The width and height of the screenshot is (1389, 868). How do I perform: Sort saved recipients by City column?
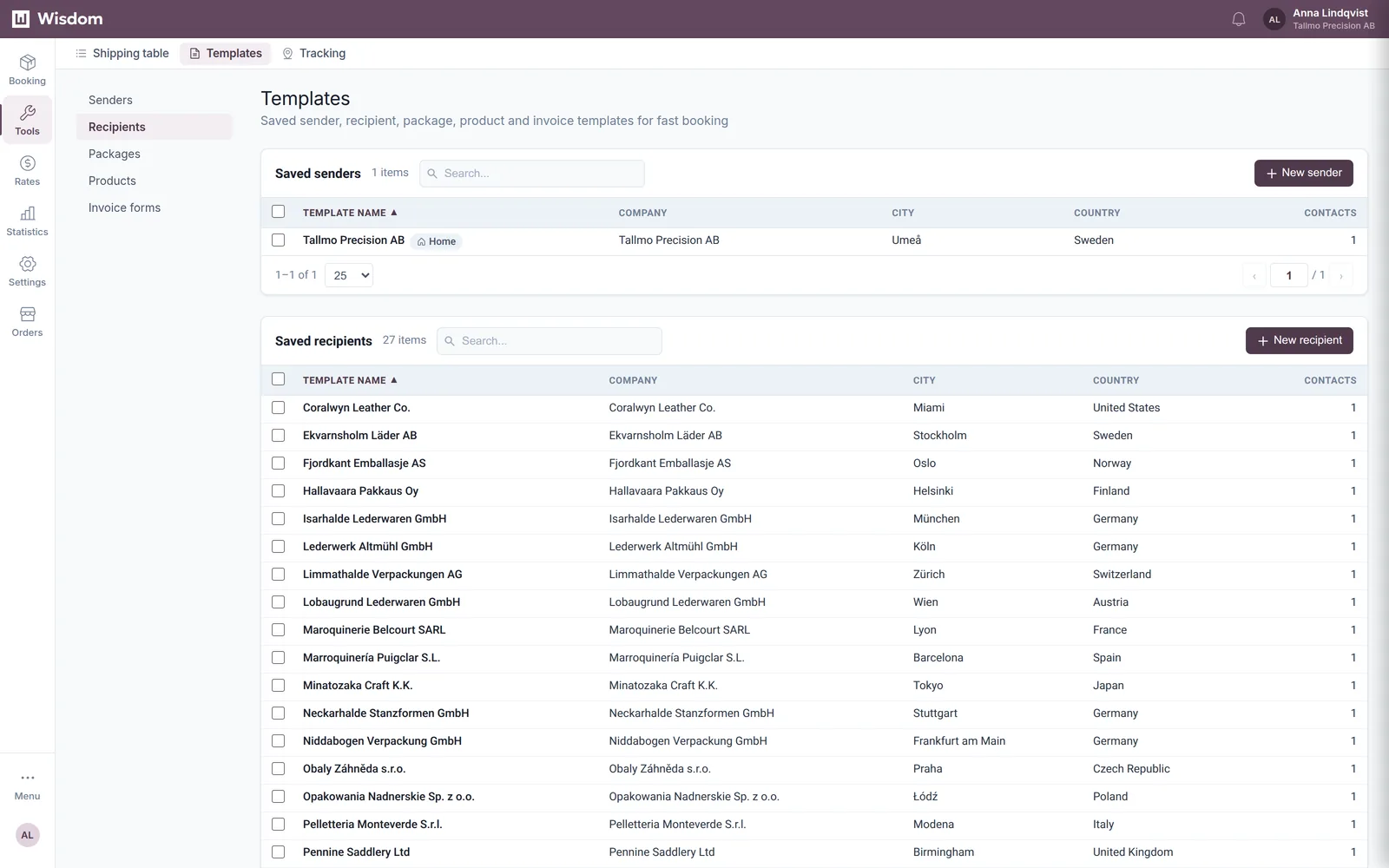click(924, 380)
